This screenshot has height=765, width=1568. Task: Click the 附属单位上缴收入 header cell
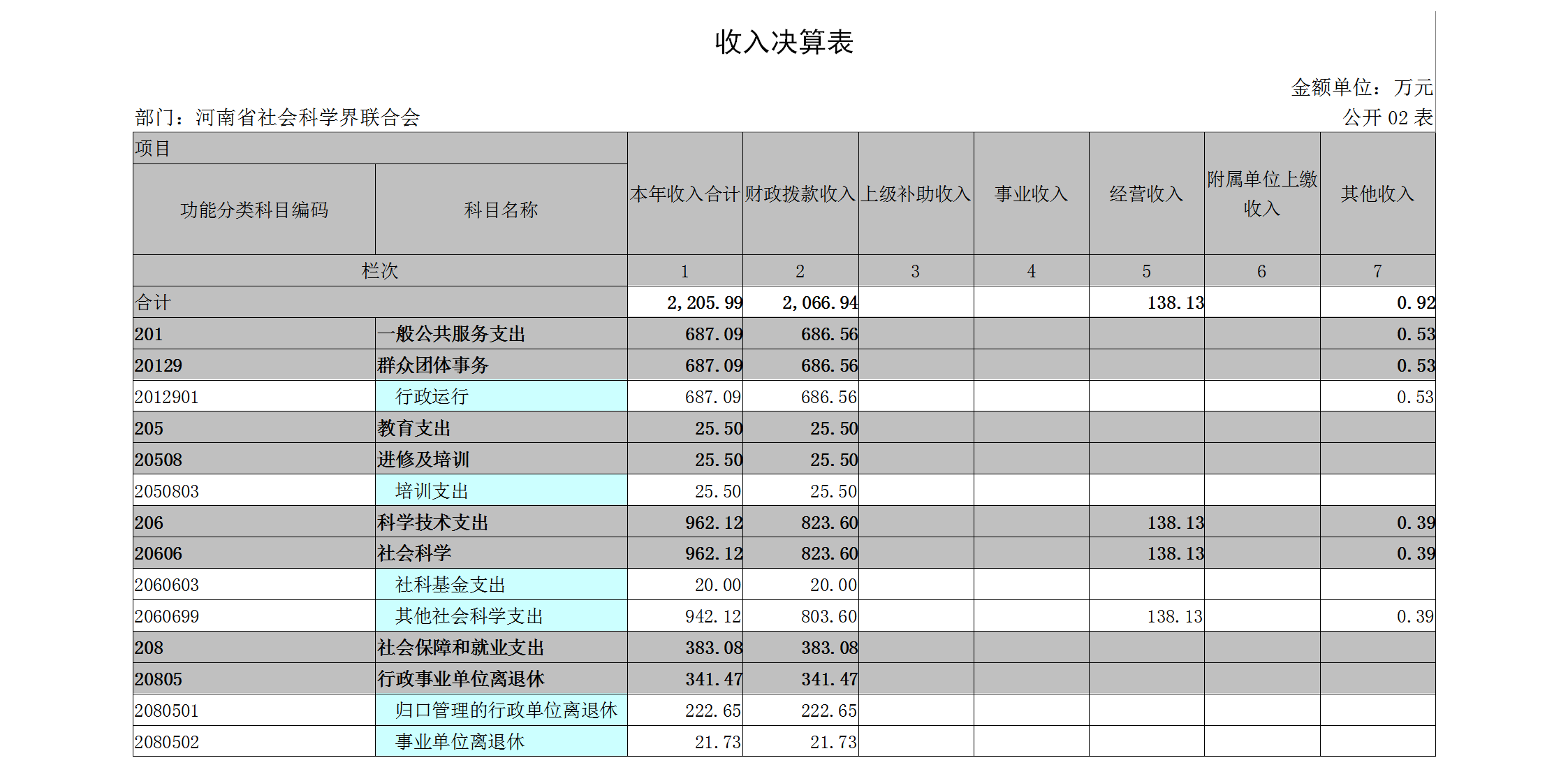tap(1261, 194)
